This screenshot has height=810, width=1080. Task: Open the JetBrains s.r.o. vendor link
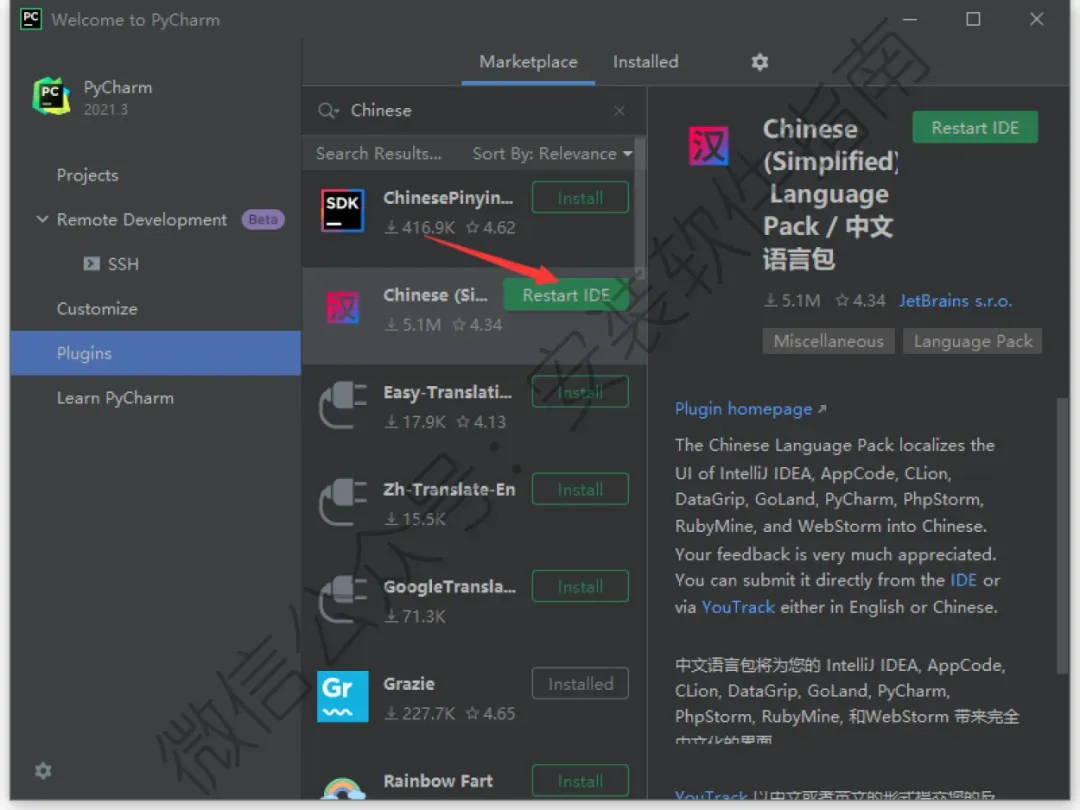pos(955,300)
